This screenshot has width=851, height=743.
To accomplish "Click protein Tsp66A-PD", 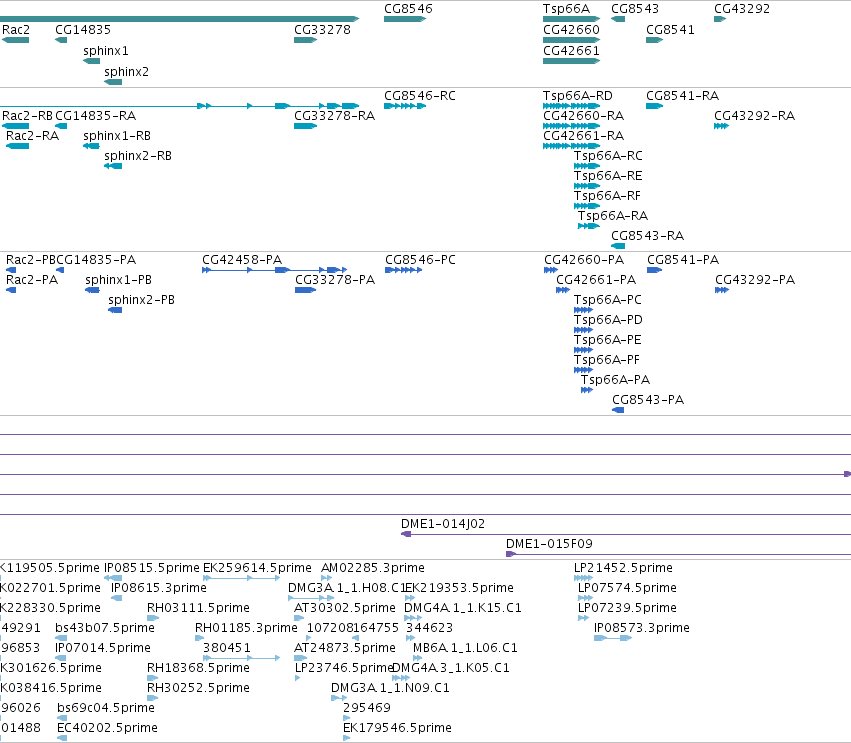I will (x=608, y=321).
